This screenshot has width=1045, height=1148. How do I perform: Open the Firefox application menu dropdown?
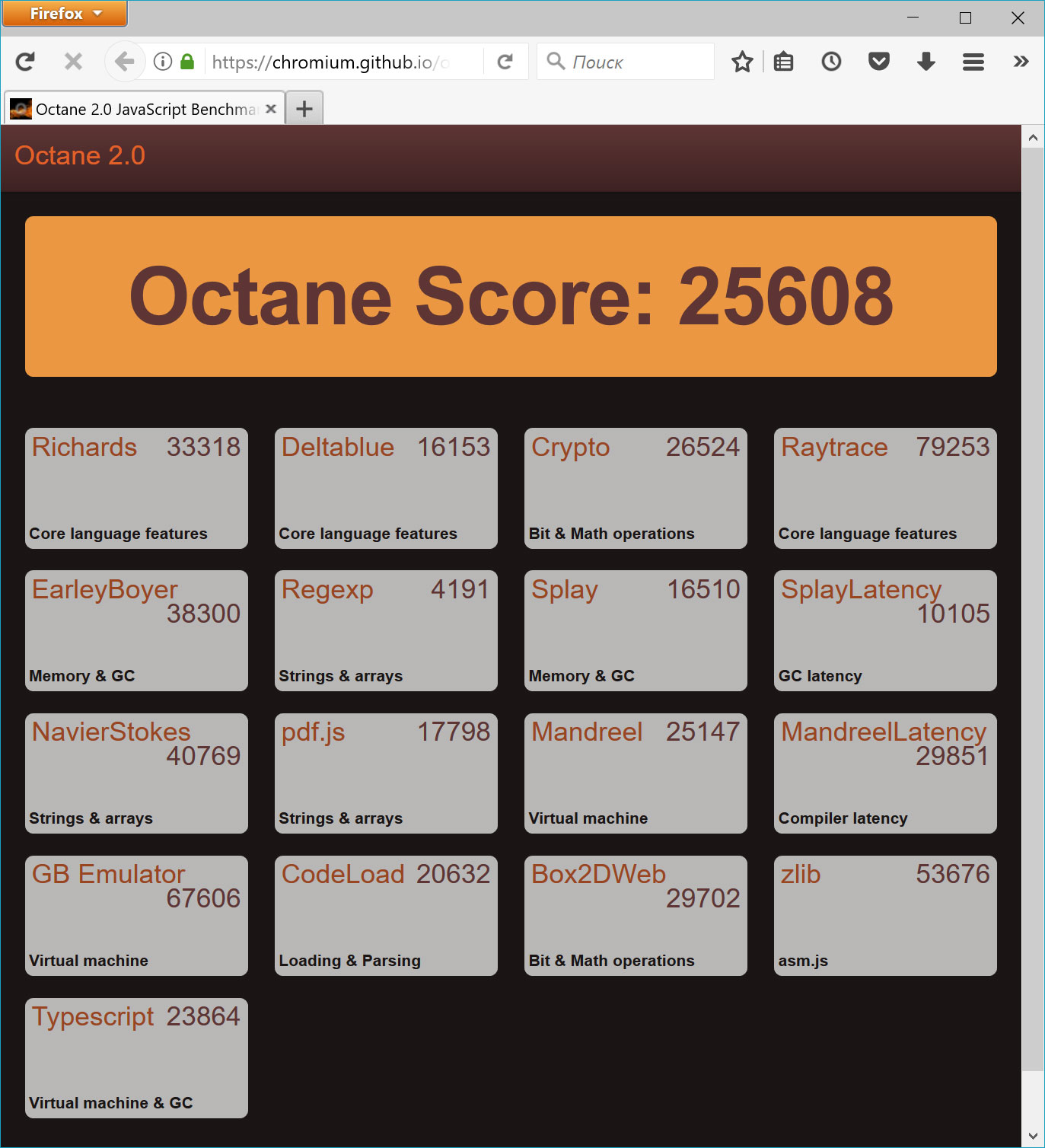click(x=65, y=14)
